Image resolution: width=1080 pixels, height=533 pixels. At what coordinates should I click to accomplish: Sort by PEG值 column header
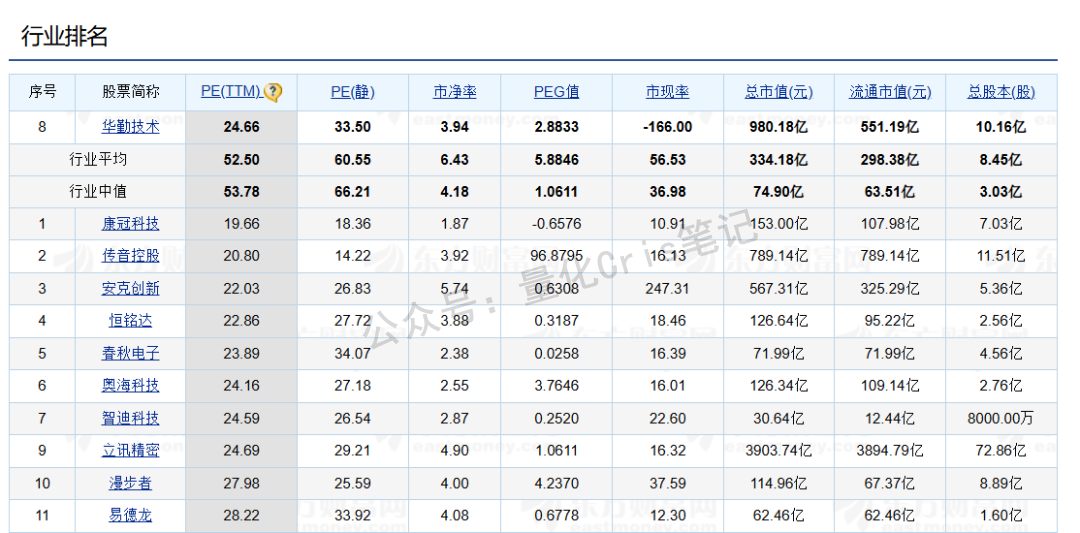pos(557,92)
